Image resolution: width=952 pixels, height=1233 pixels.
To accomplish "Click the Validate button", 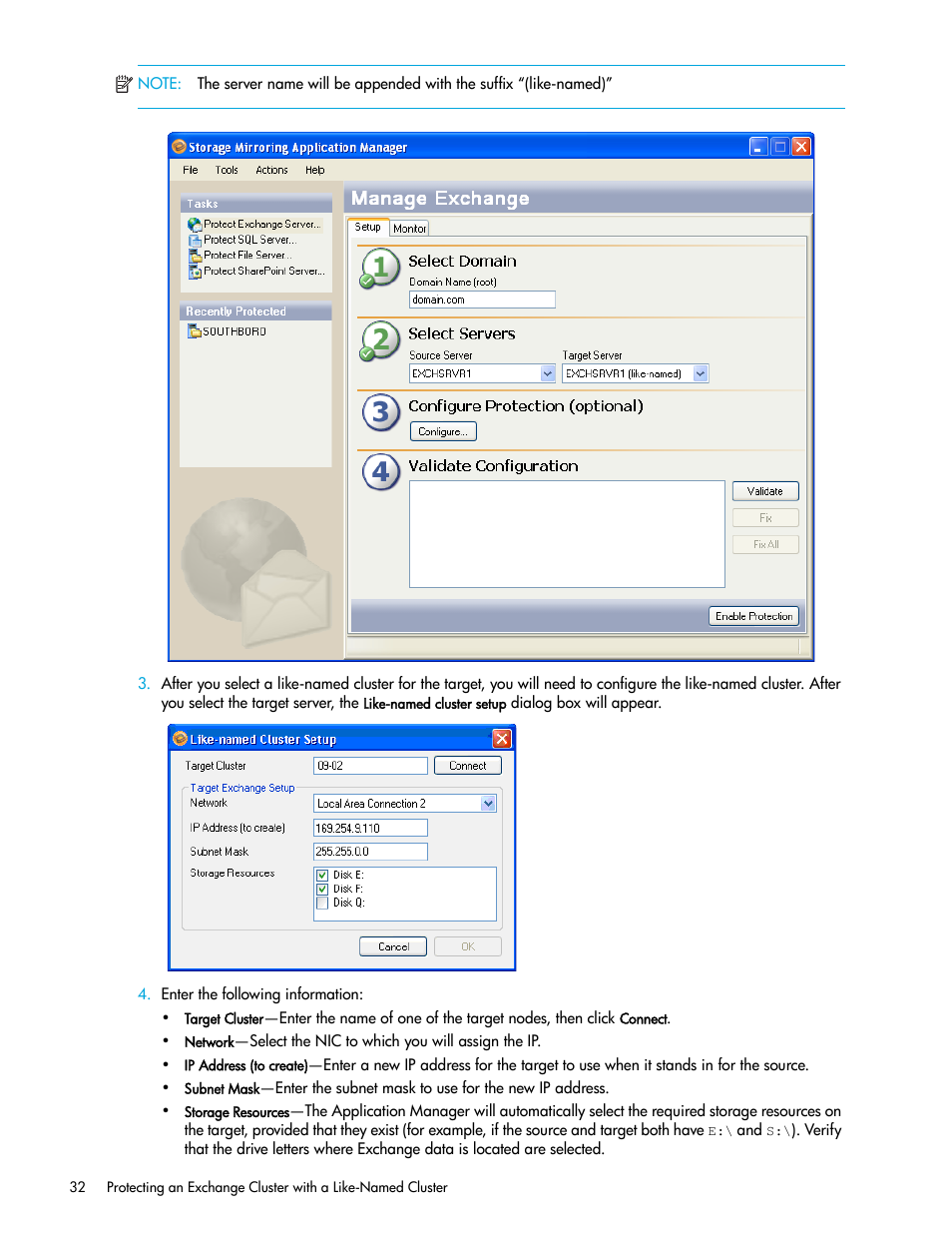I will (765, 491).
